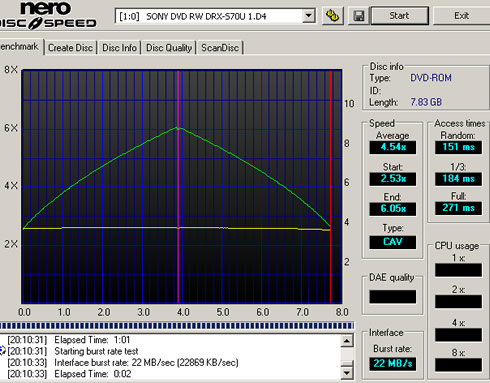Open the Disc Quality tab
The image size is (490, 383).
tap(169, 48)
